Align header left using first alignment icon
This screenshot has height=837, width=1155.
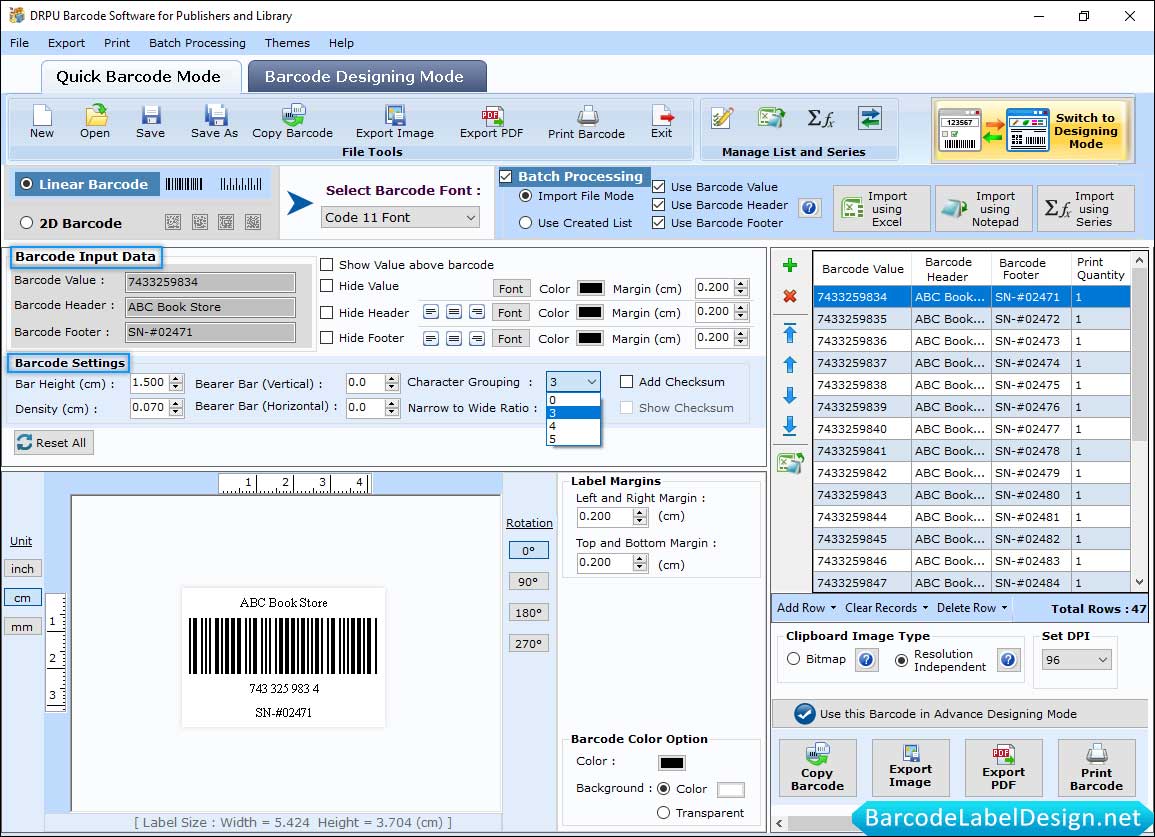pos(431,312)
